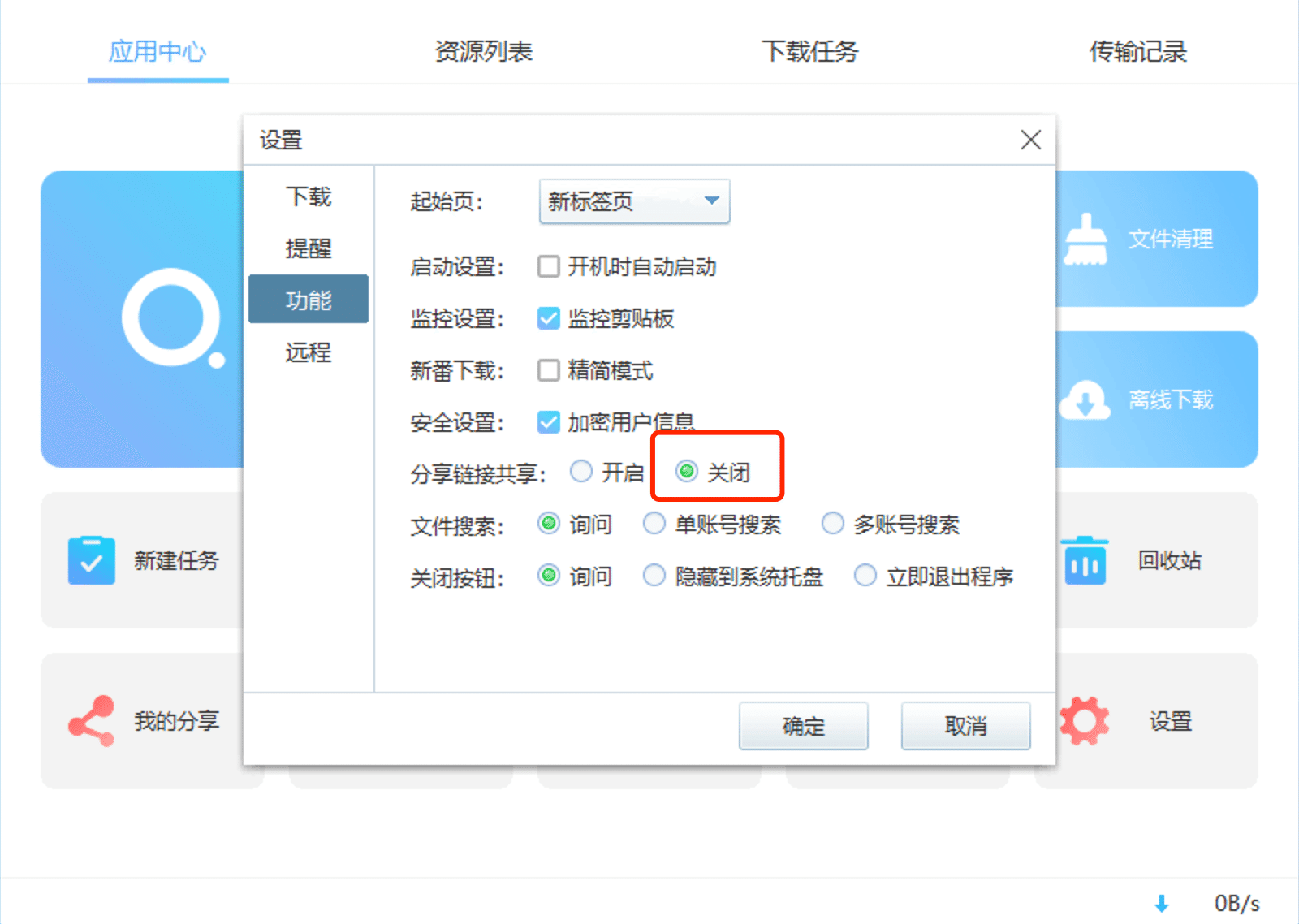
Task: Switch to the 资源列表 tab
Action: 483,51
